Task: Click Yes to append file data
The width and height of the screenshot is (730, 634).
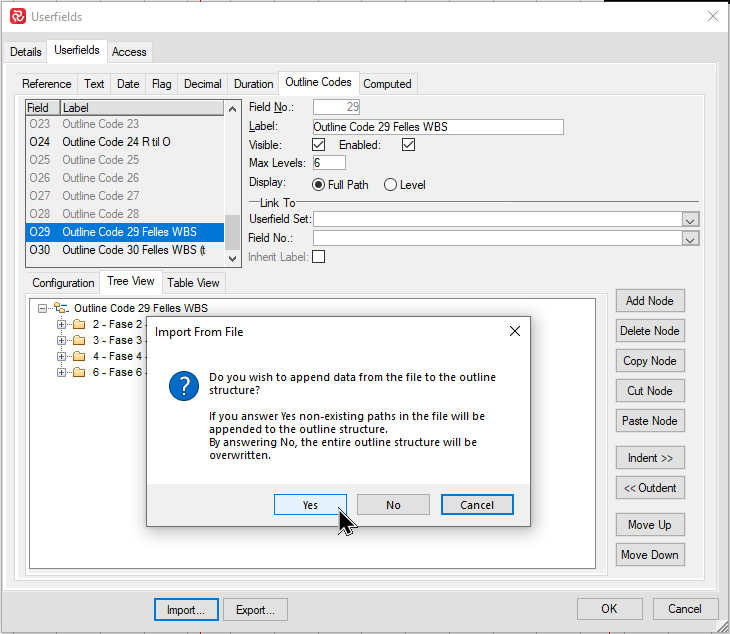Action: click(310, 505)
